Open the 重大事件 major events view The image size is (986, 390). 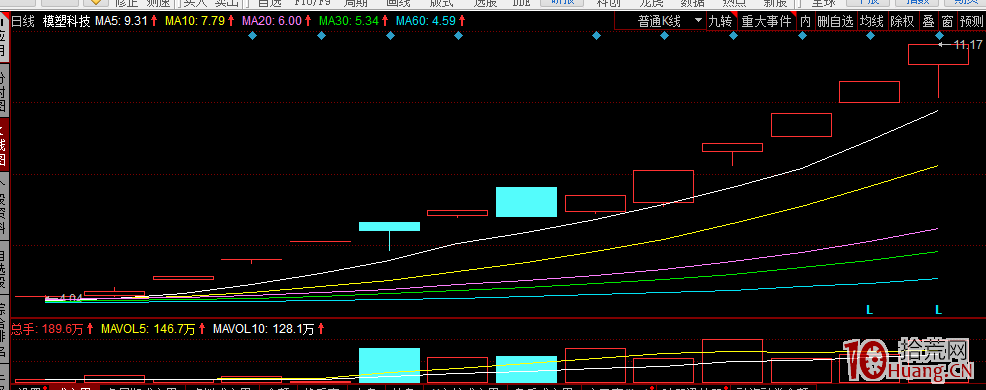pyautogui.click(x=766, y=21)
